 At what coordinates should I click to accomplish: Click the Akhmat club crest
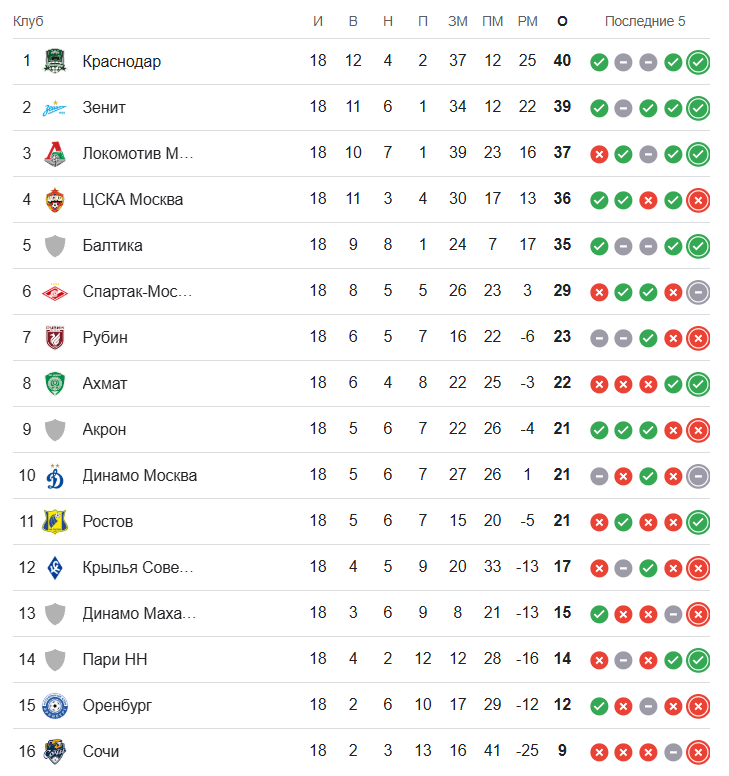(55, 383)
